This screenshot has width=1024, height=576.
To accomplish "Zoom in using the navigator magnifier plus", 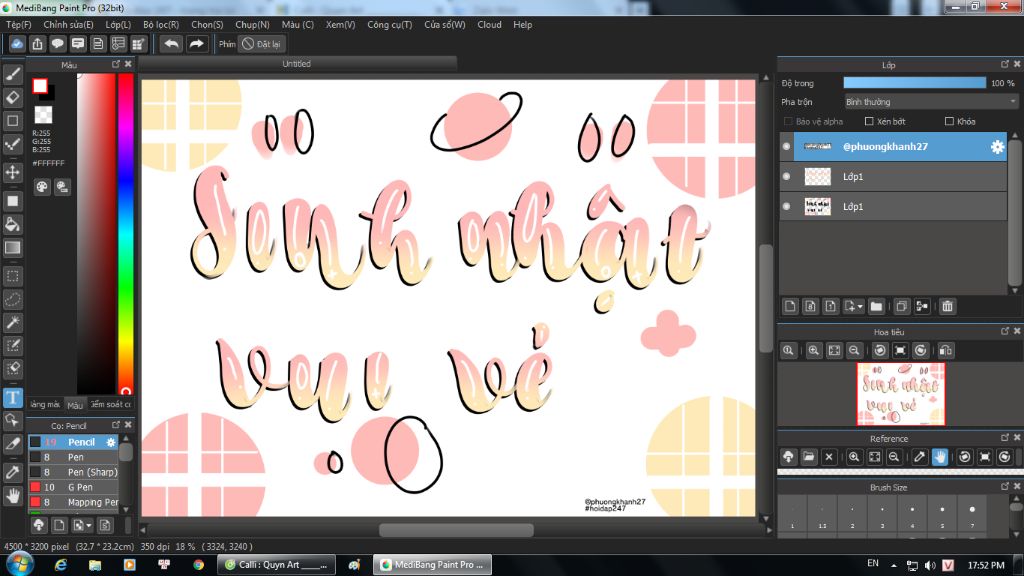I will (814, 351).
